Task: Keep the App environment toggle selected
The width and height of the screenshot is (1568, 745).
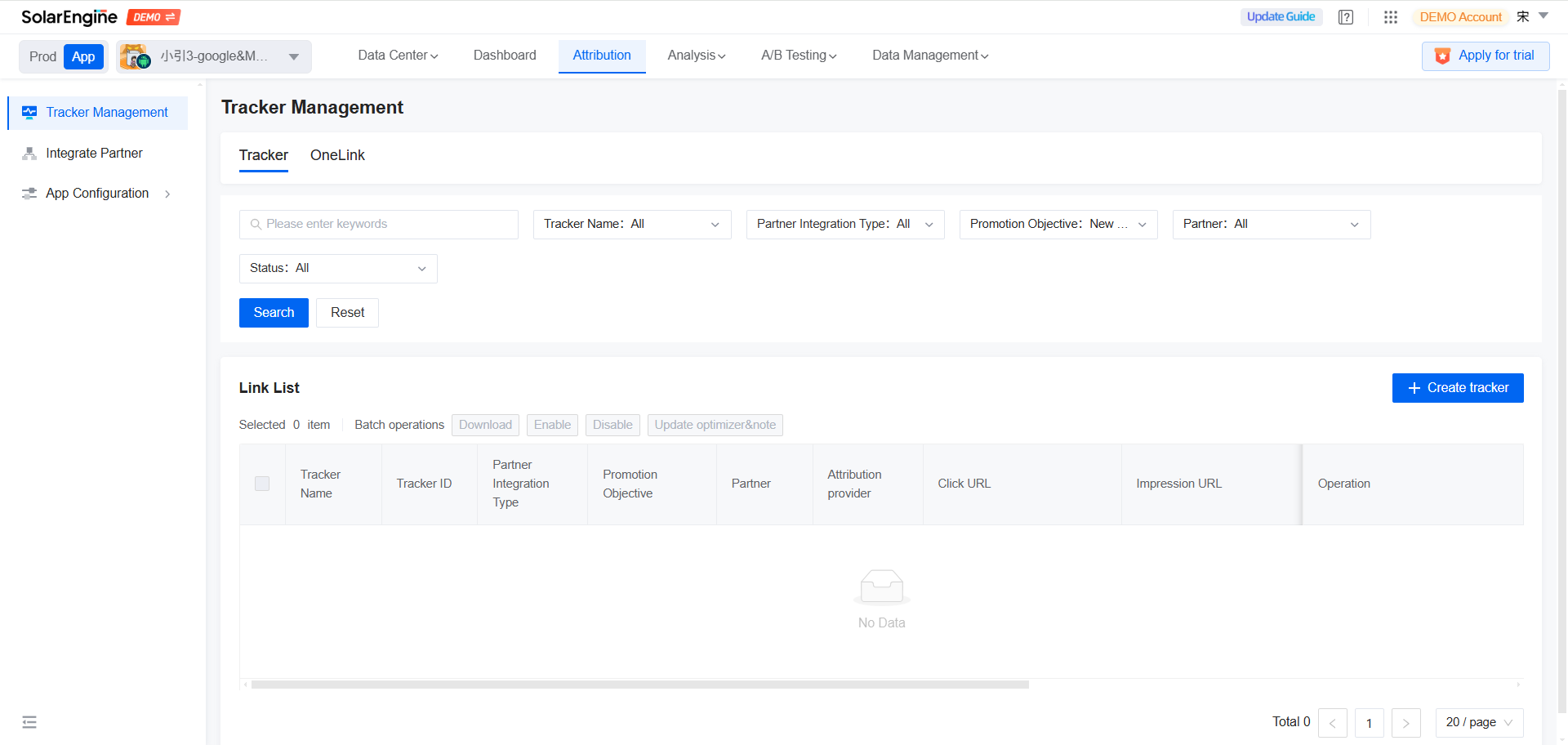Action: [83, 56]
